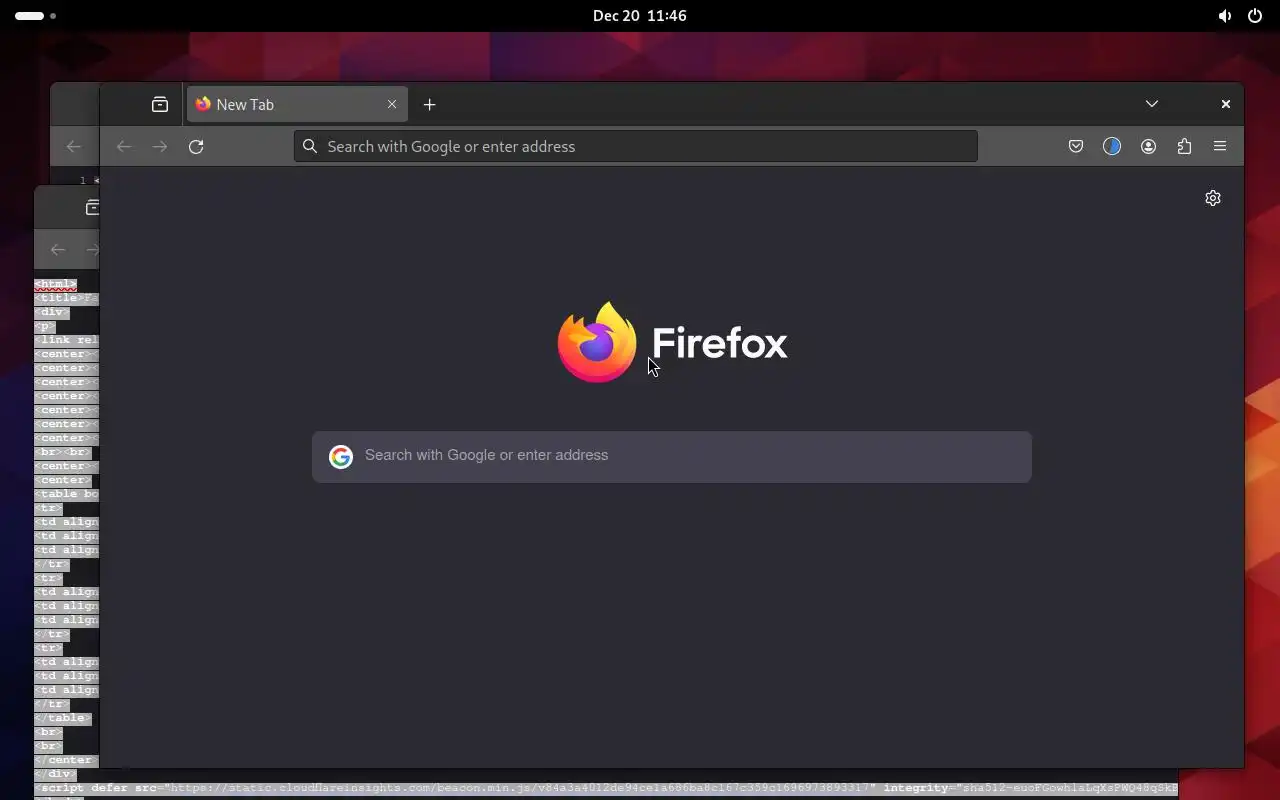Open the list all tabs chevron
Viewport: 1280px width, 800px height.
(1152, 104)
